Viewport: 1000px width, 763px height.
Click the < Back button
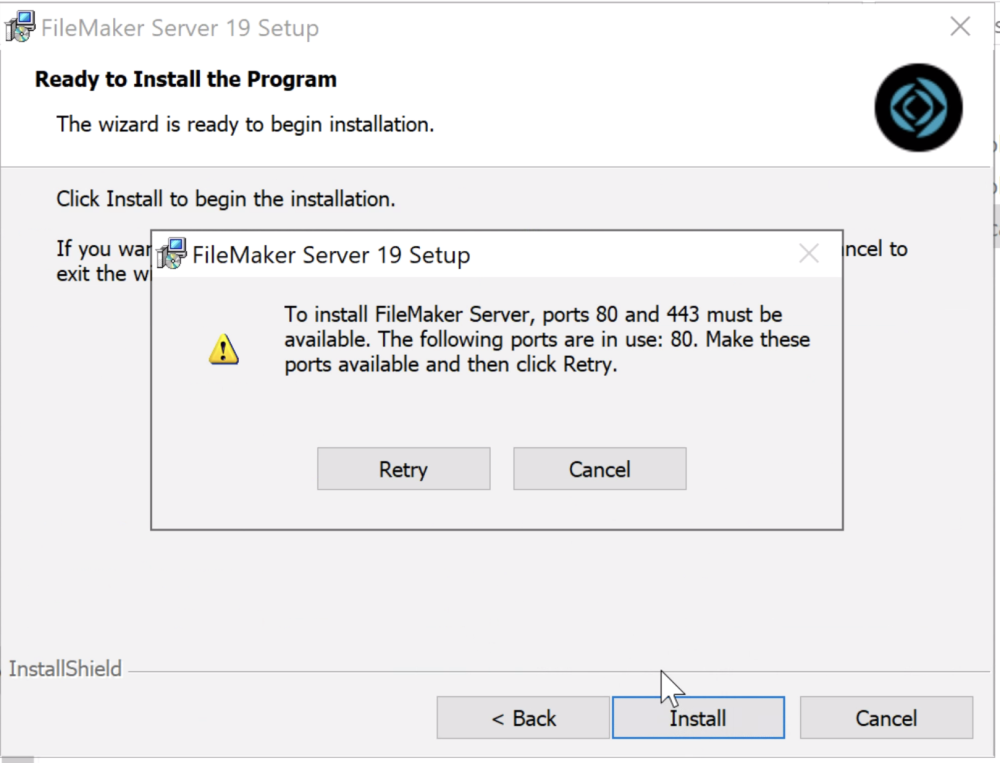522,718
